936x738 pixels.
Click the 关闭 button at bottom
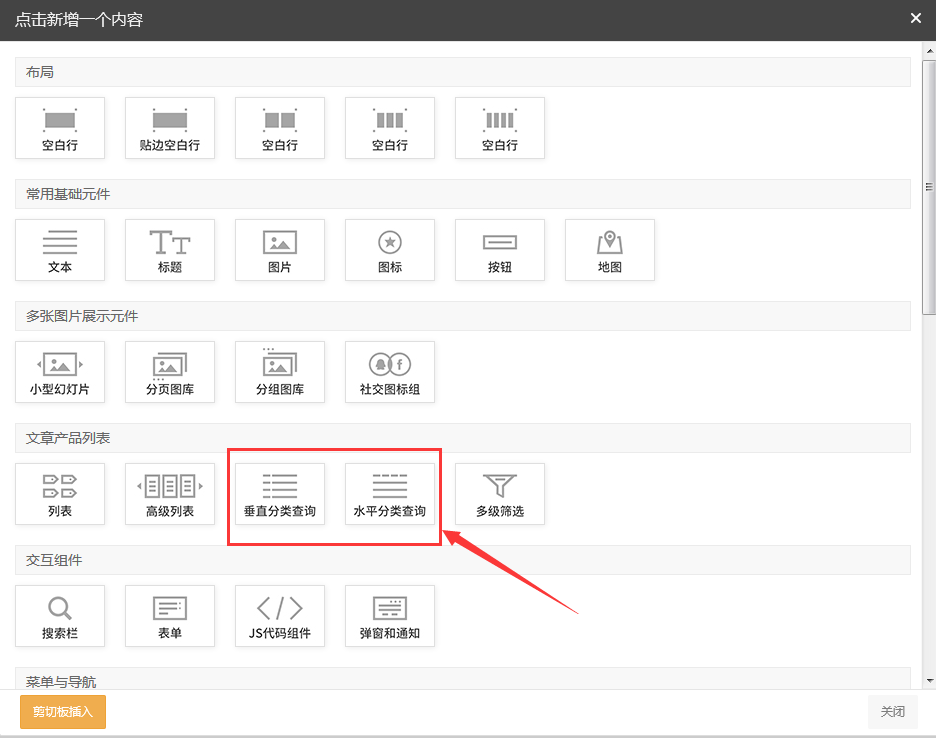point(892,712)
